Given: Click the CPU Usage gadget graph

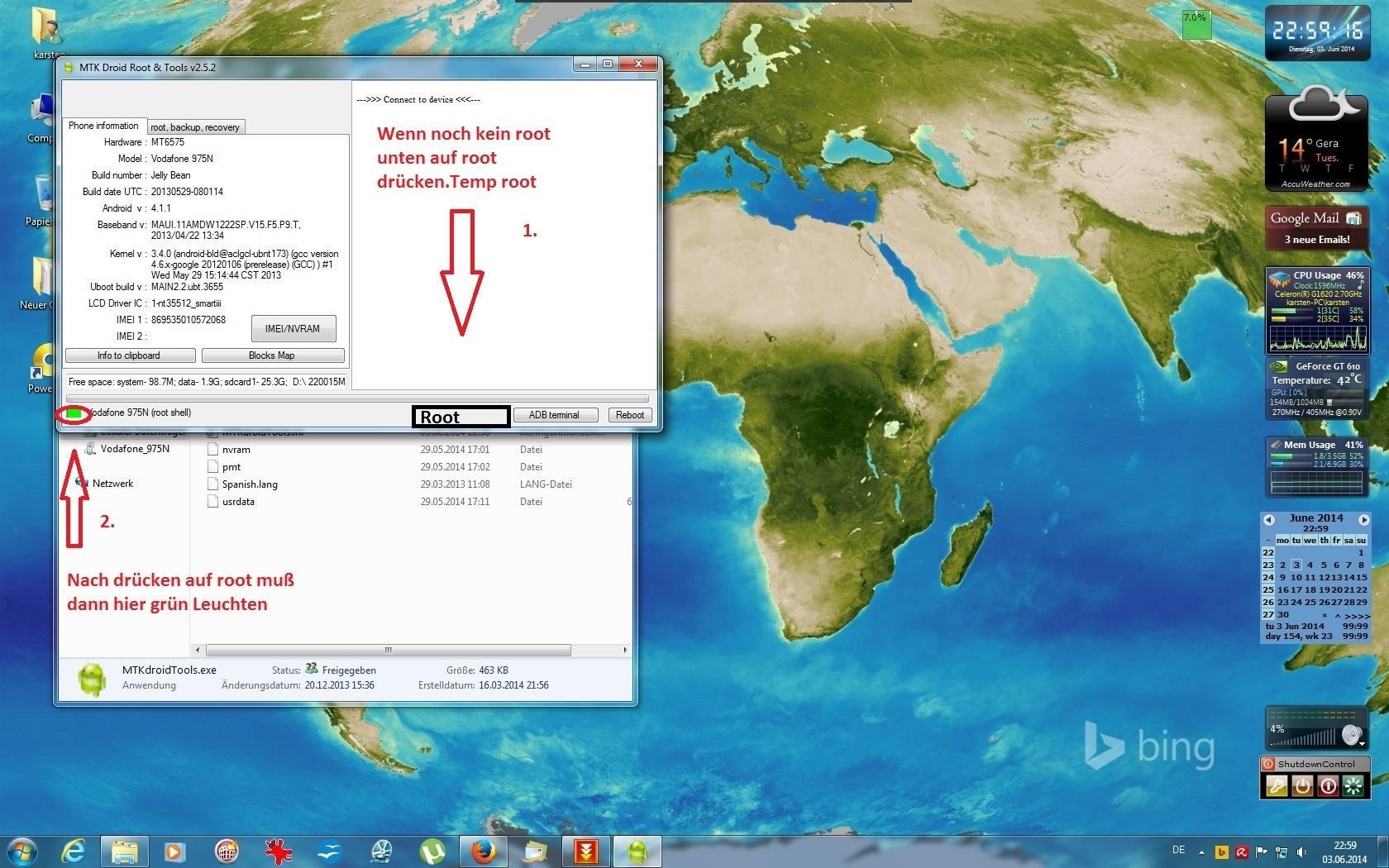Looking at the screenshot, I should 1317,337.
